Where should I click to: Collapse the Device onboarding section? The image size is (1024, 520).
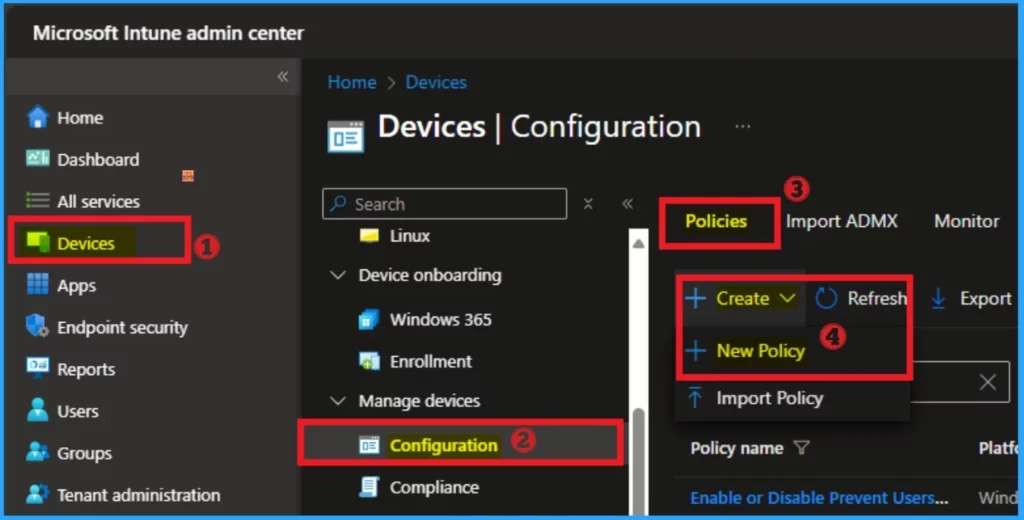point(338,275)
